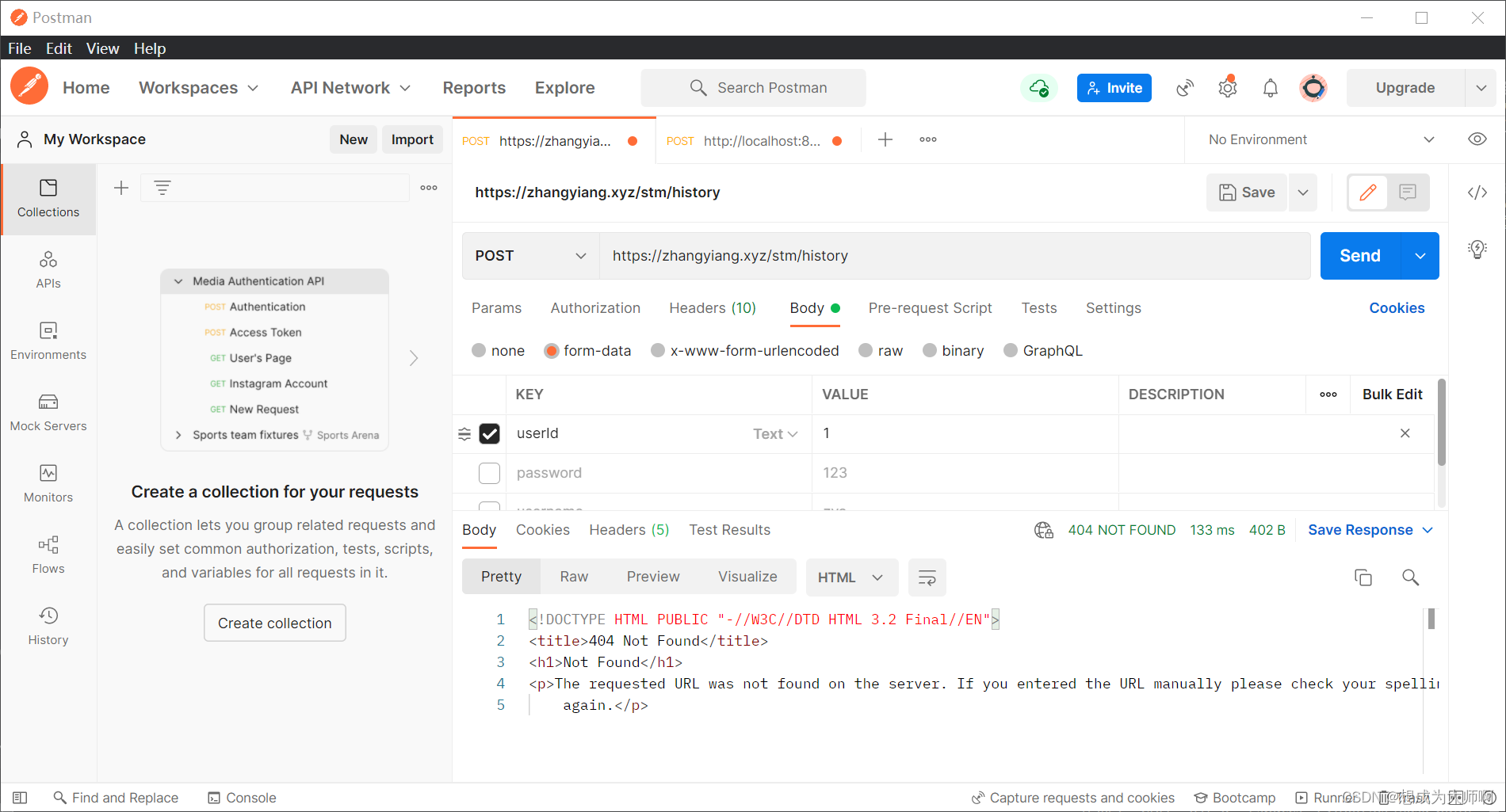
Task: Switch to the Pre-request Script tab
Action: point(930,308)
